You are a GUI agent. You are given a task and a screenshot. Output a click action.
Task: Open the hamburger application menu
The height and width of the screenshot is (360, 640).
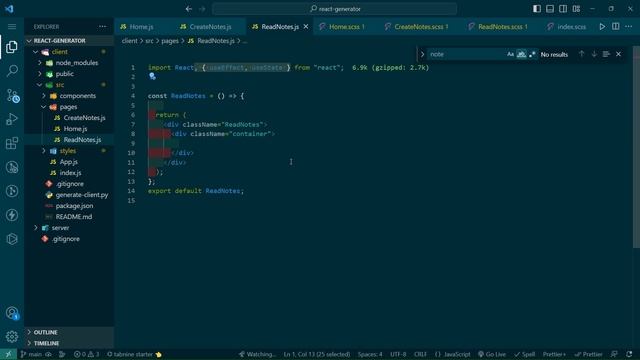[x=12, y=27]
